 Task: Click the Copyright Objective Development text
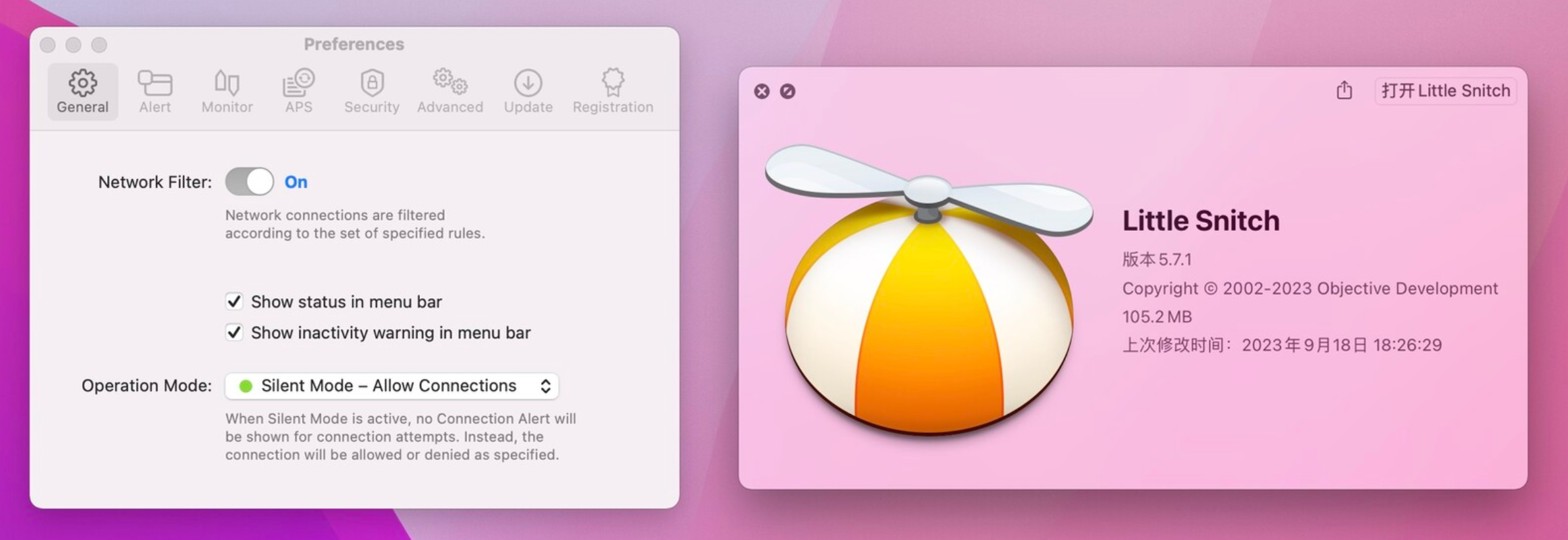click(1310, 288)
